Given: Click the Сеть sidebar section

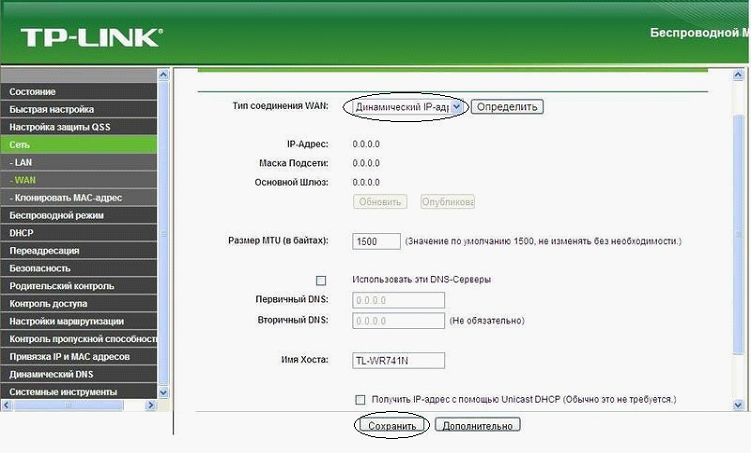Looking at the screenshot, I should 79,145.
